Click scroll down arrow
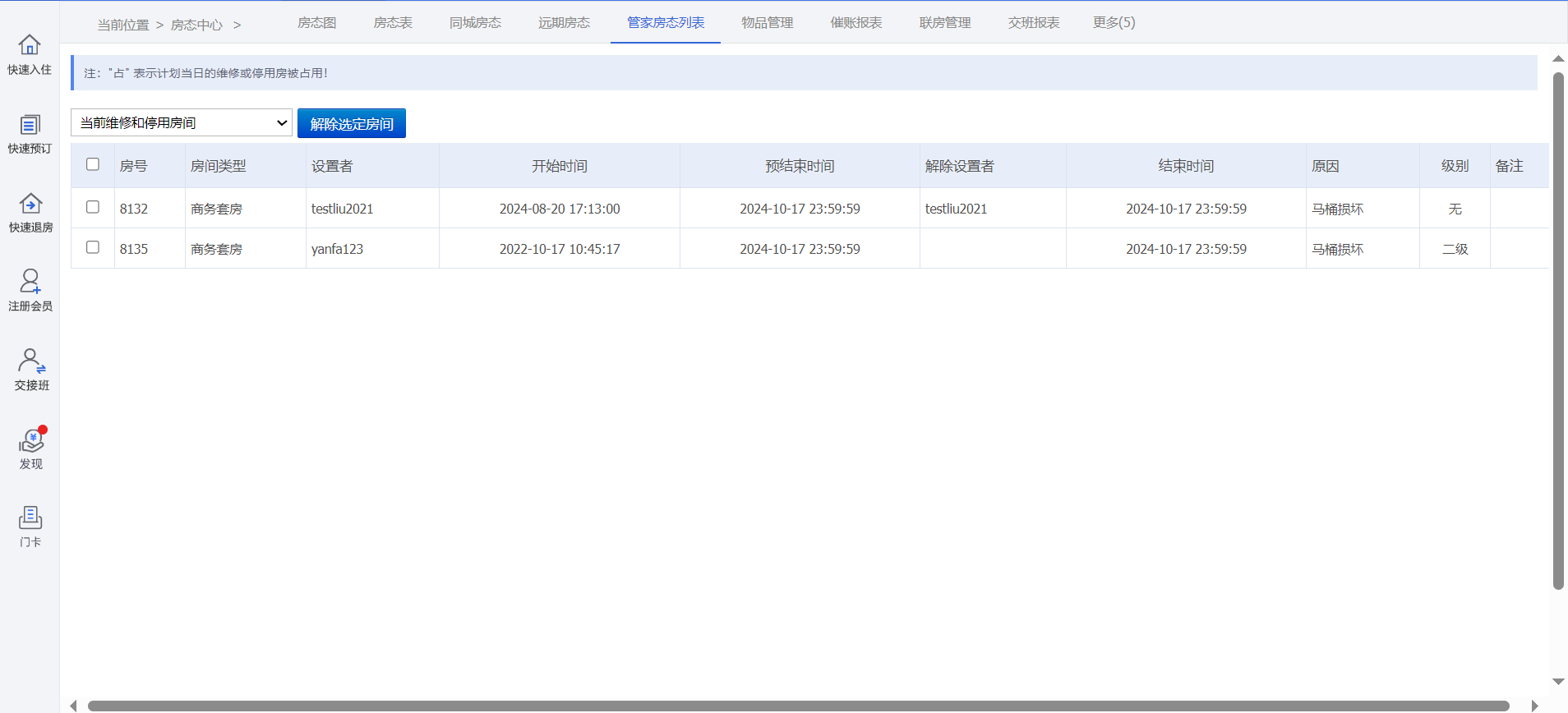The height and width of the screenshot is (713, 1568). (1558, 682)
